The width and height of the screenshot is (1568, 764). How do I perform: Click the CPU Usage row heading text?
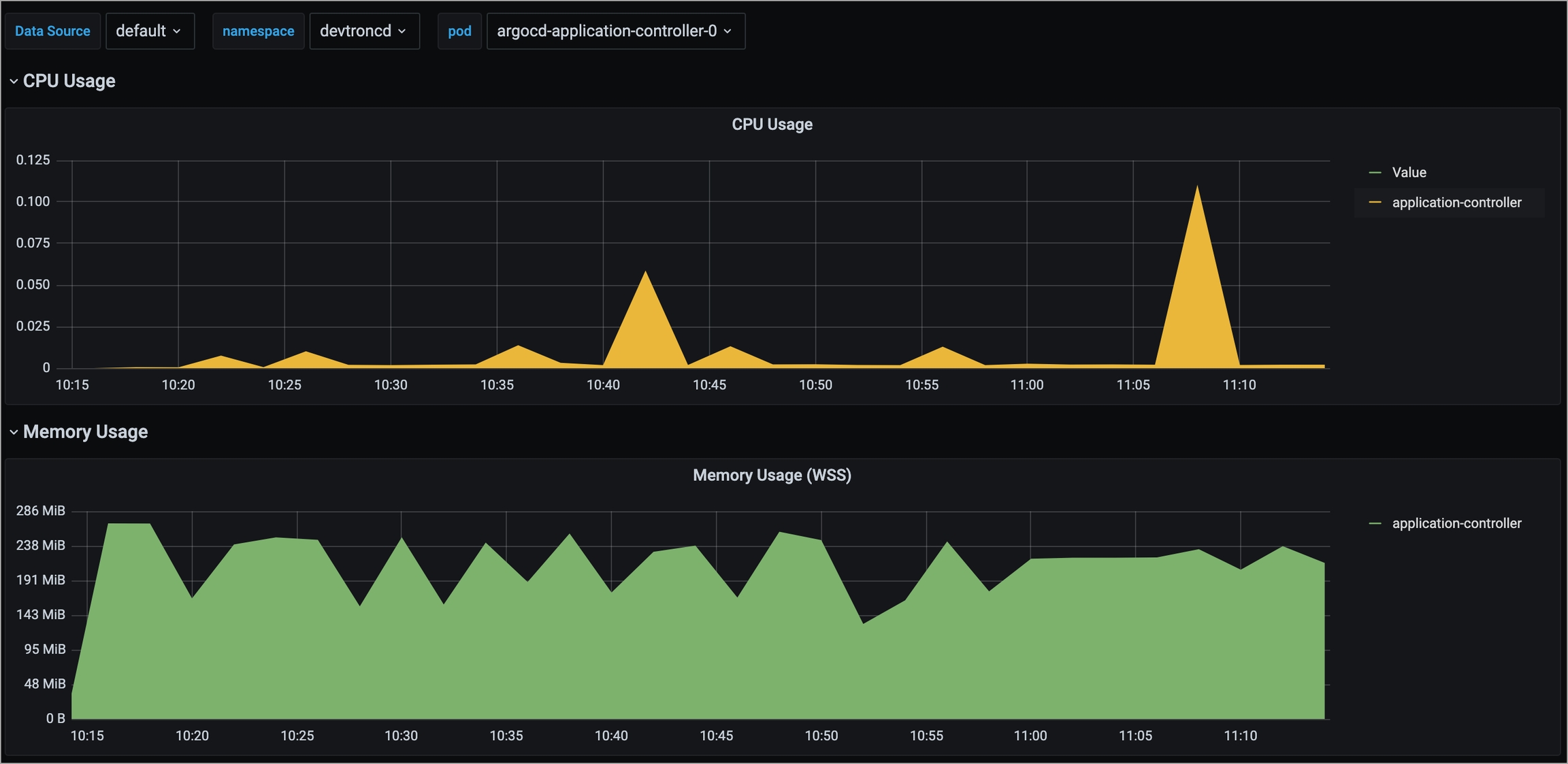[x=69, y=81]
